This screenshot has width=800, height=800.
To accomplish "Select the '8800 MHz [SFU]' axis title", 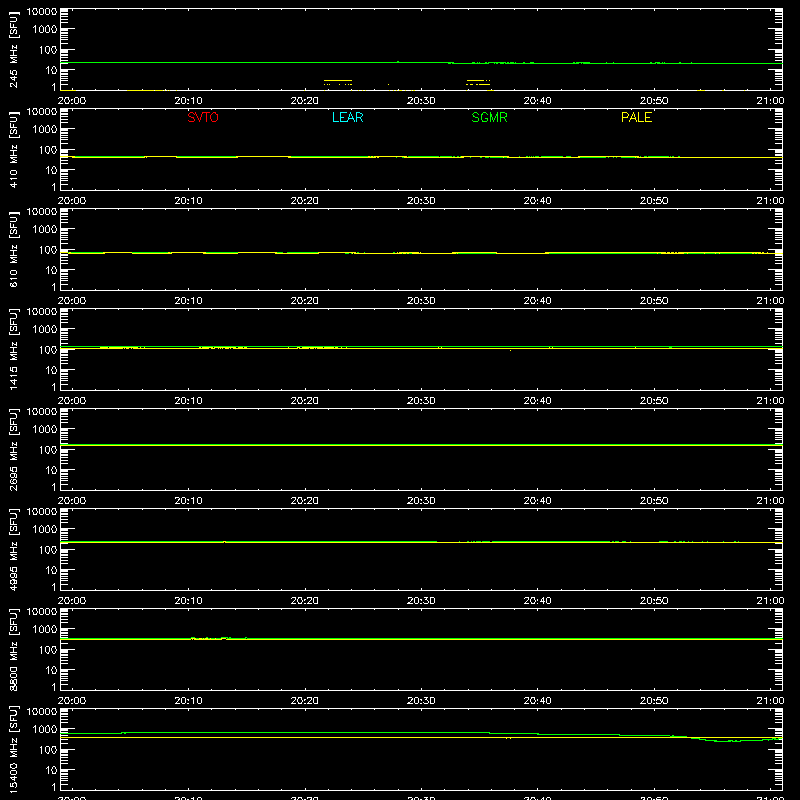I will [x=13, y=649].
